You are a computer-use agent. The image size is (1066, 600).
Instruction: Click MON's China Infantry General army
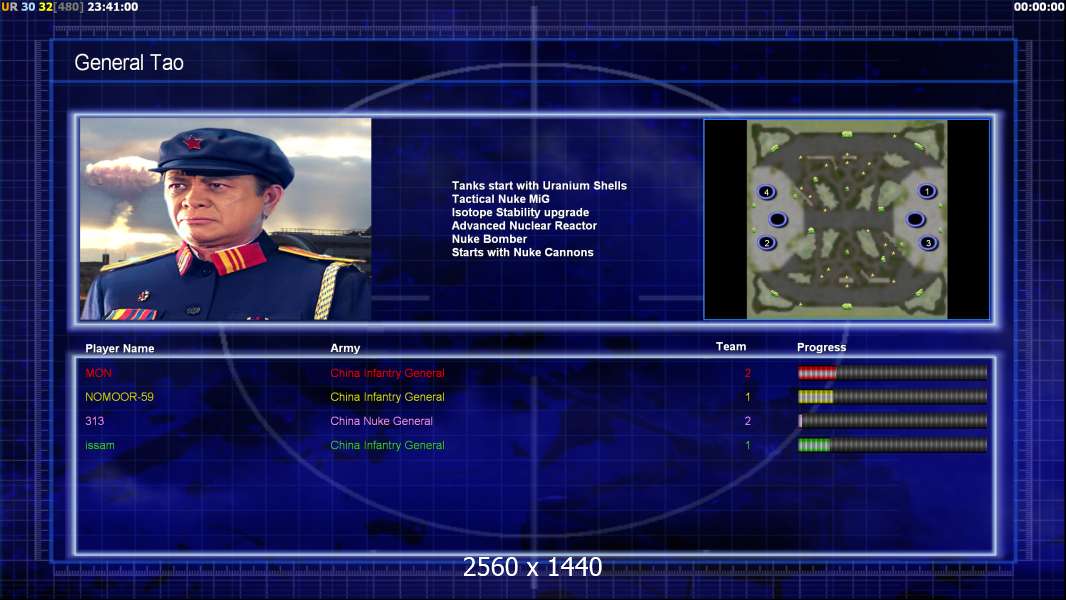(388, 373)
